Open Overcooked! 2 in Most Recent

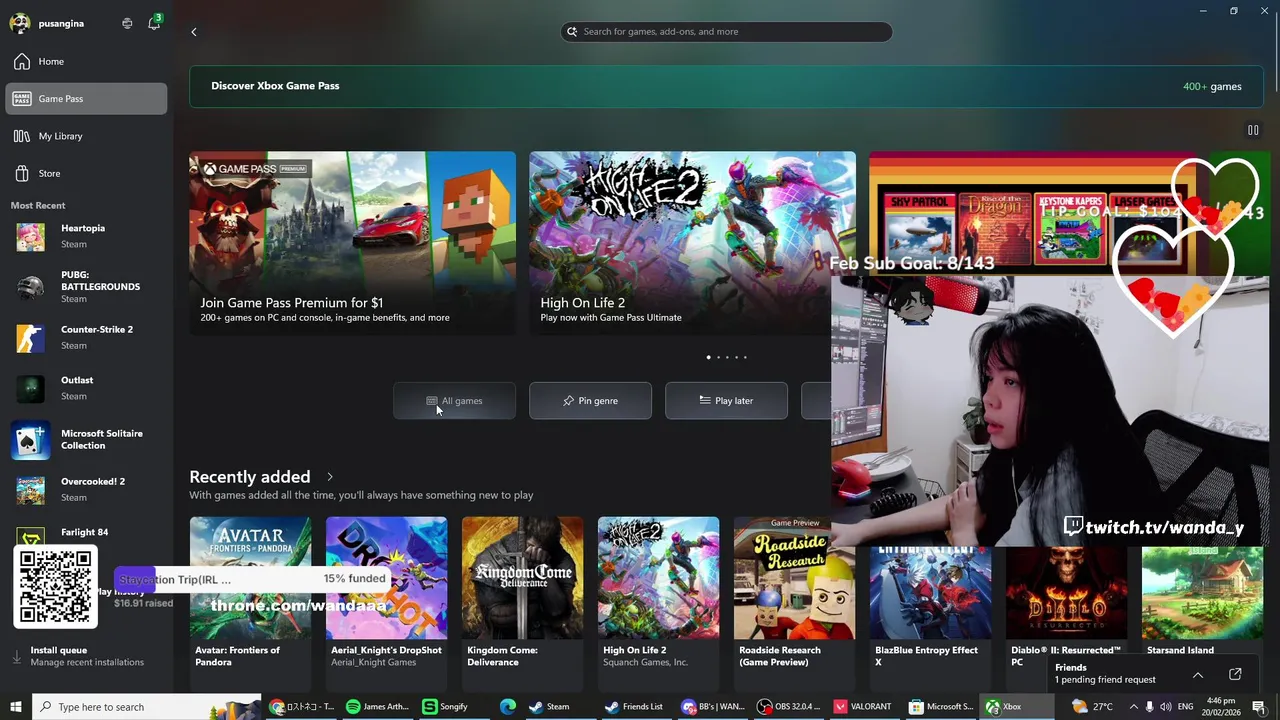[86, 490]
